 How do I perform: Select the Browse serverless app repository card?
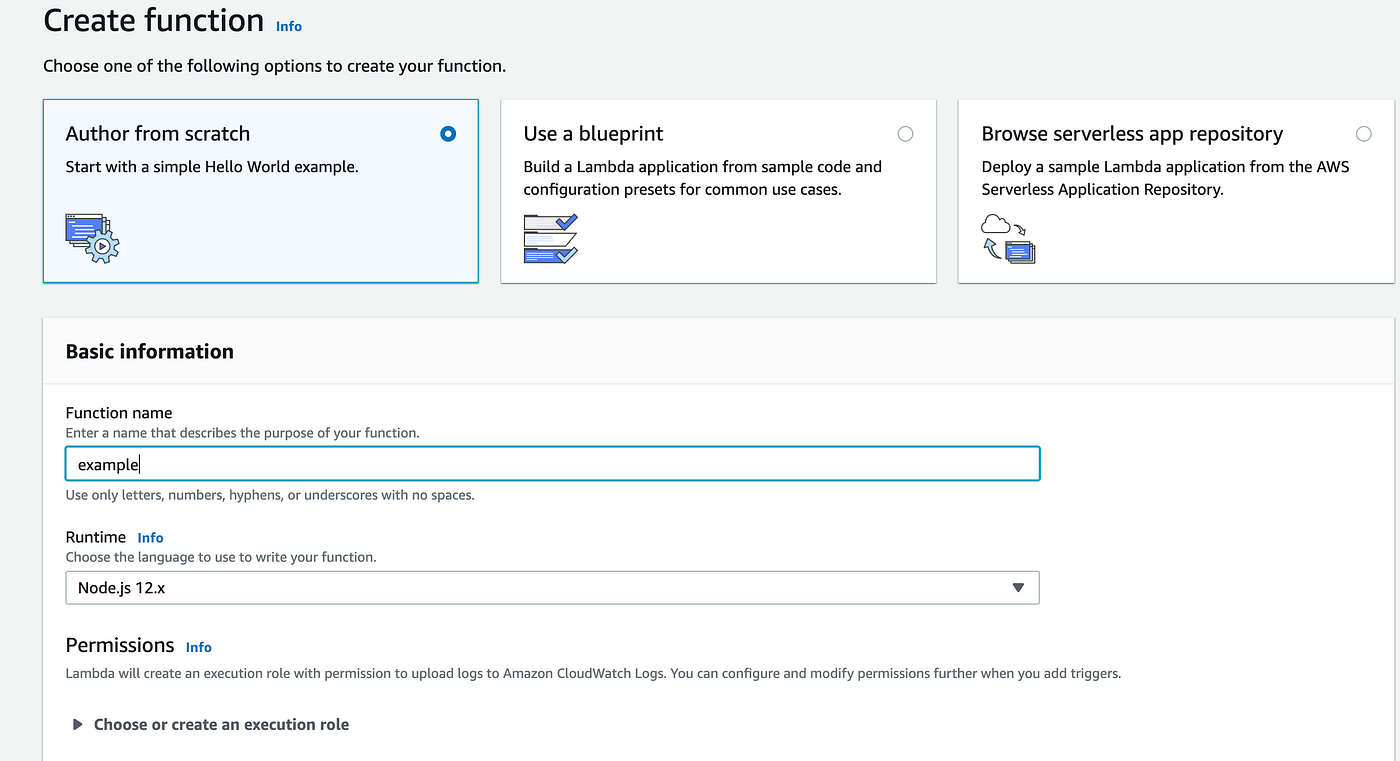click(x=1176, y=191)
